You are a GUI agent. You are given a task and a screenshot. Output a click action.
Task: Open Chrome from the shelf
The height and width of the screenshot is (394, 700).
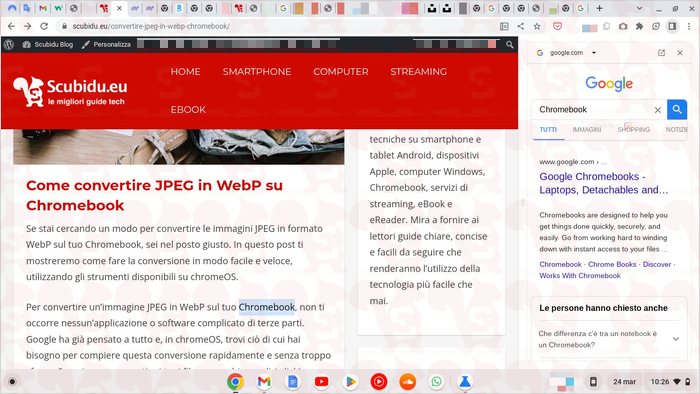[x=235, y=382]
